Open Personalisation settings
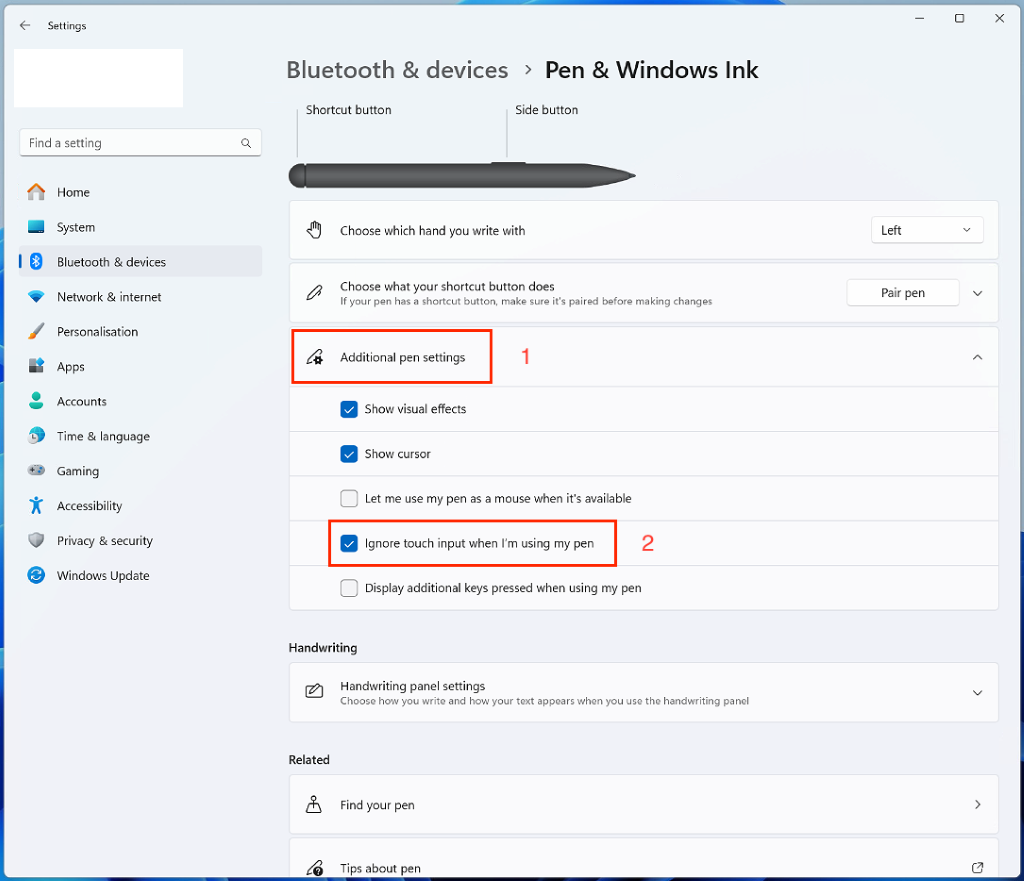Viewport: 1024px width, 881px height. click(140, 331)
